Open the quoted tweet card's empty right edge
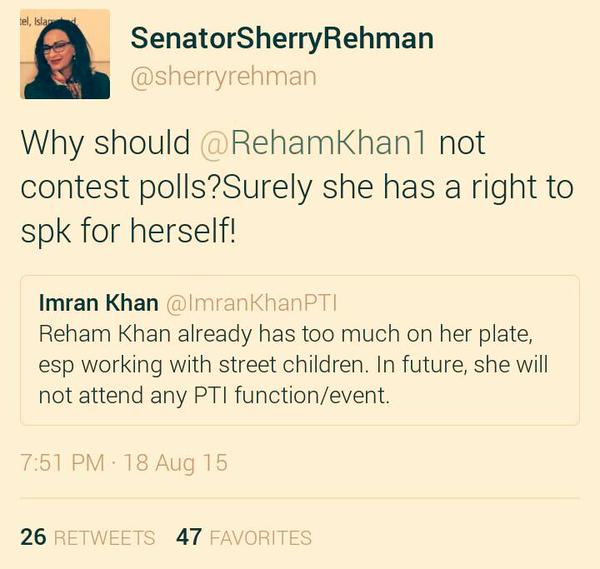This screenshot has width=600, height=569. coord(560,395)
